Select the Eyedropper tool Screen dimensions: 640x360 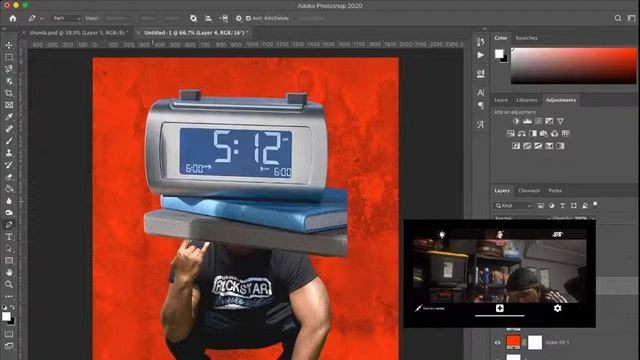point(9,117)
